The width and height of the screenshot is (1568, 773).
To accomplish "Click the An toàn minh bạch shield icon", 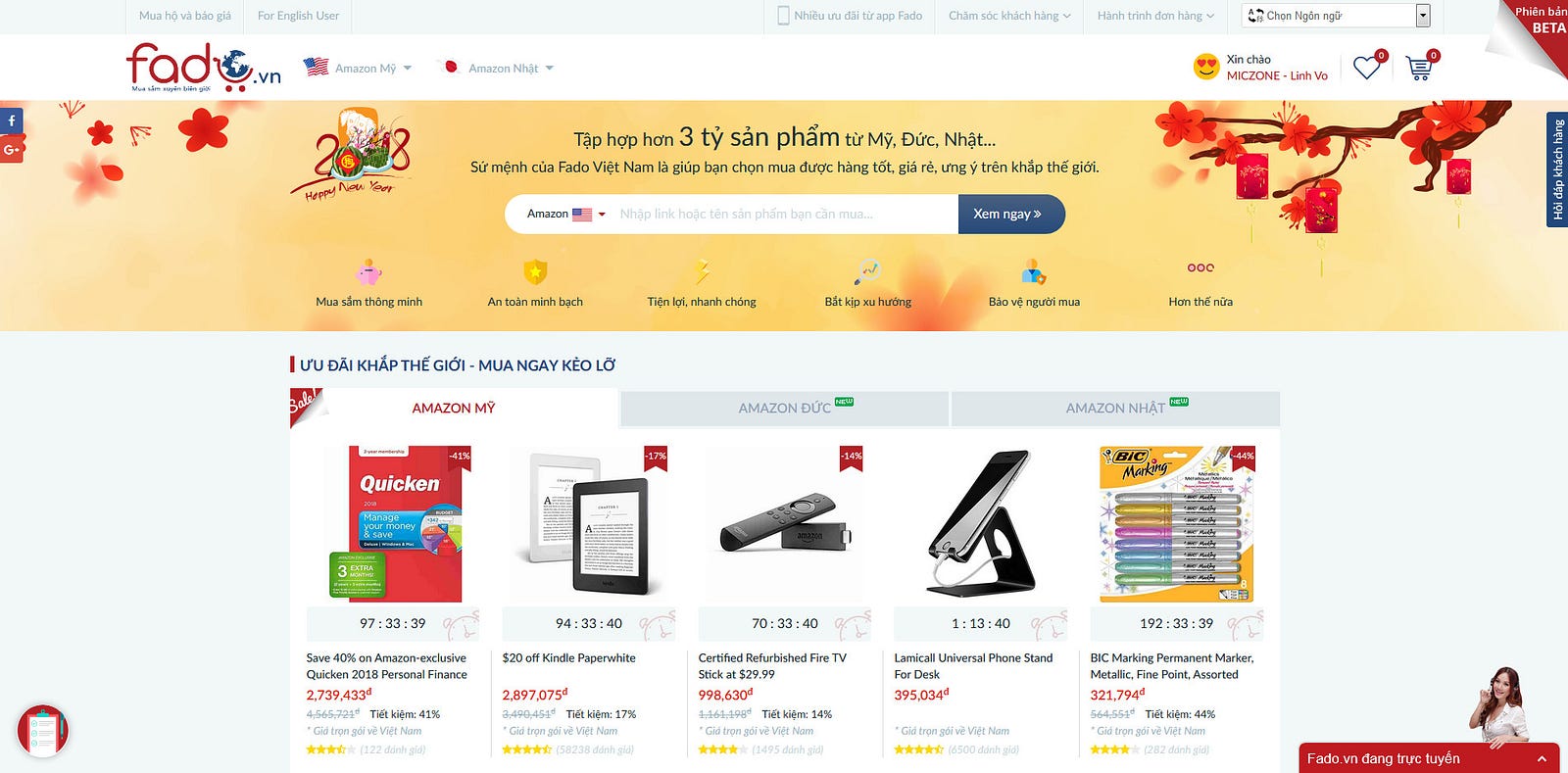I will tap(535, 271).
